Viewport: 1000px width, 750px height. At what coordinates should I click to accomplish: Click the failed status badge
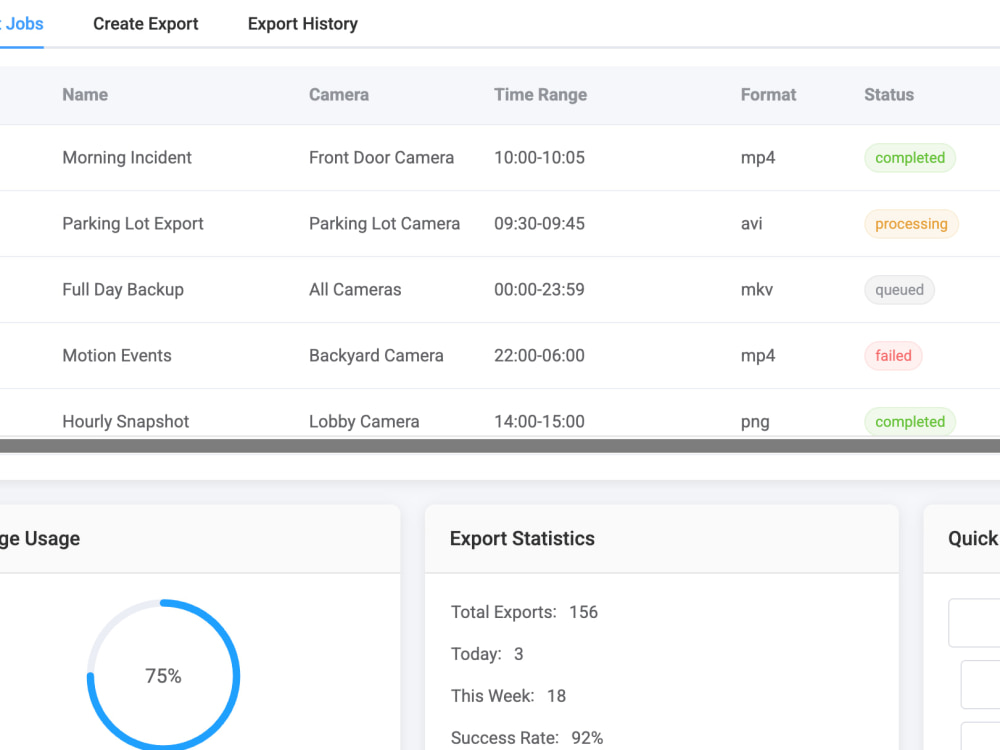[893, 355]
